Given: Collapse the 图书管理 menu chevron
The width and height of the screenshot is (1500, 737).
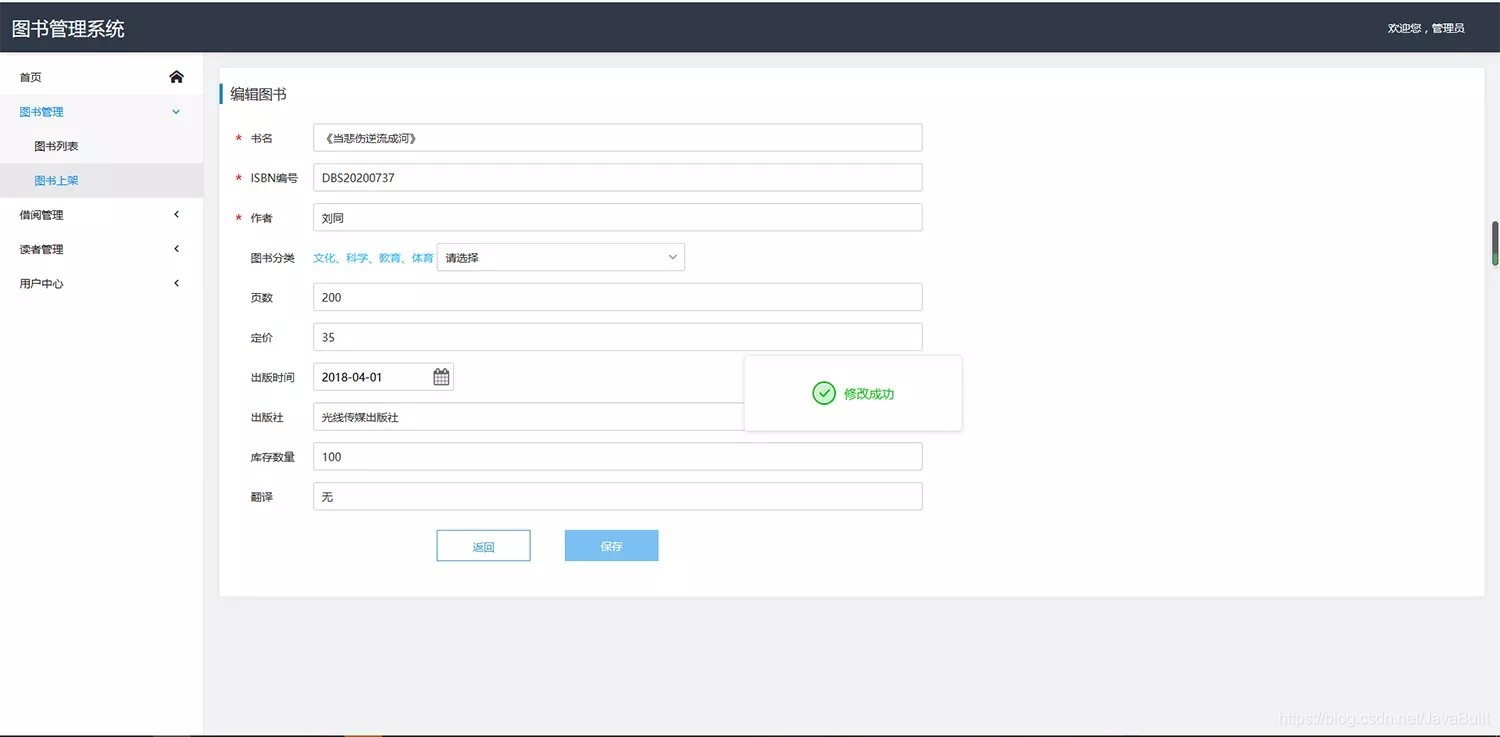Looking at the screenshot, I should (x=176, y=112).
